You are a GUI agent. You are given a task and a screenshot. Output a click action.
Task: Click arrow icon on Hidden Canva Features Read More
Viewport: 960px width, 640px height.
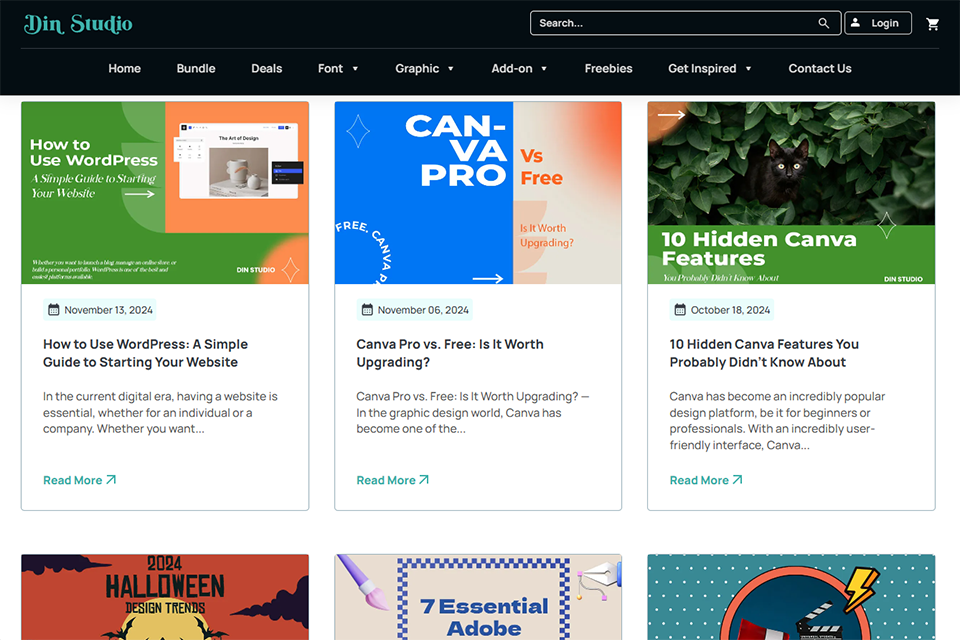click(x=737, y=480)
